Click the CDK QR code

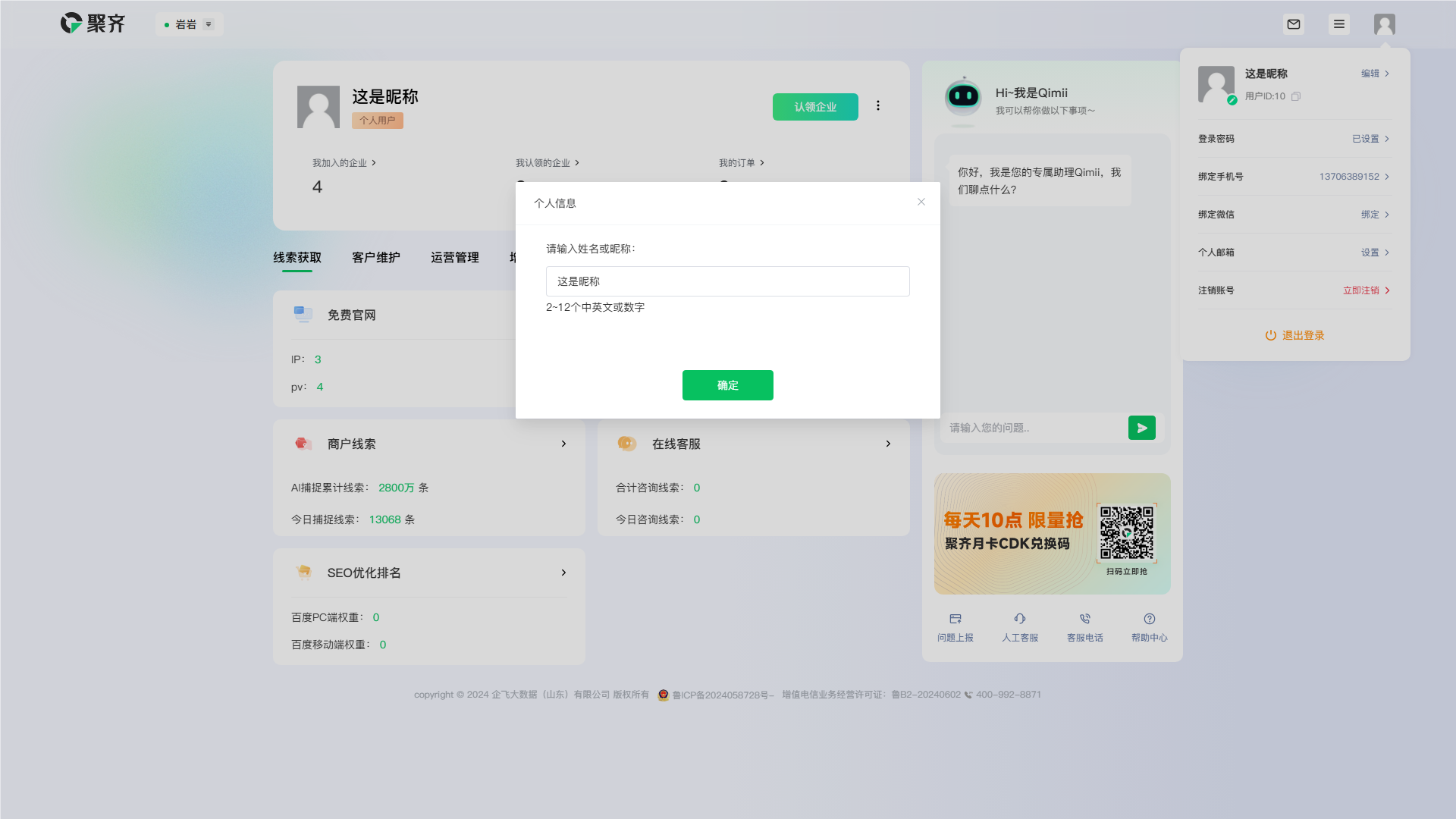(1127, 533)
